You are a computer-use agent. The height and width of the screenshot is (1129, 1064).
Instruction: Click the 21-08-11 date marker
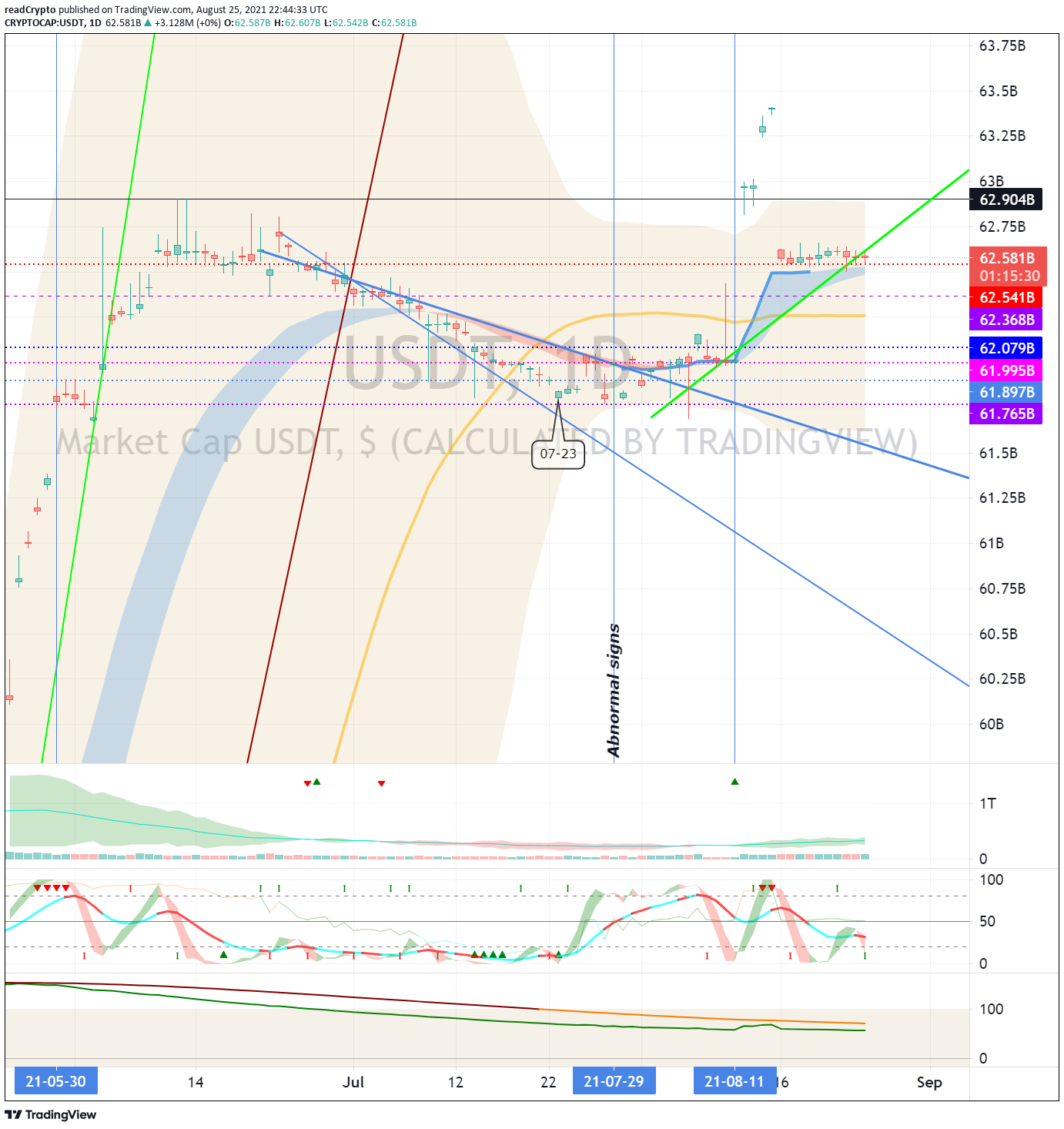(x=734, y=1081)
